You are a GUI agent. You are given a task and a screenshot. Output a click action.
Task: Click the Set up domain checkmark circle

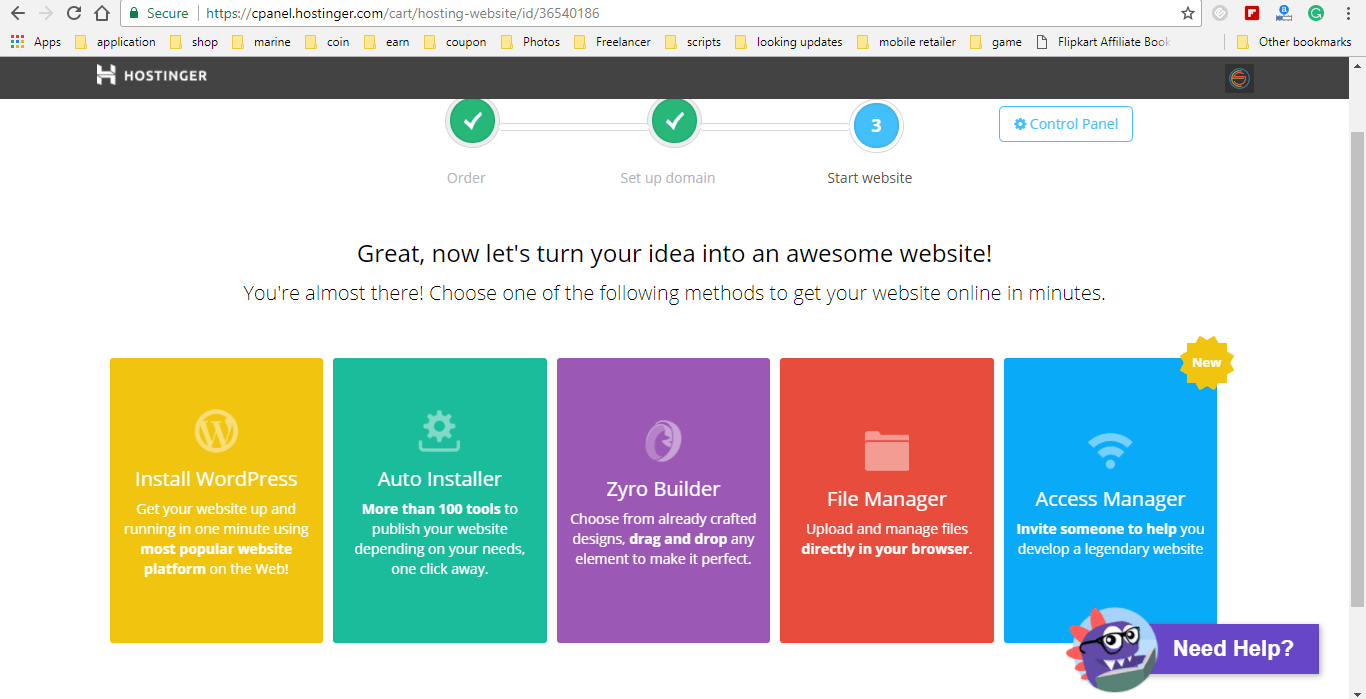point(675,122)
